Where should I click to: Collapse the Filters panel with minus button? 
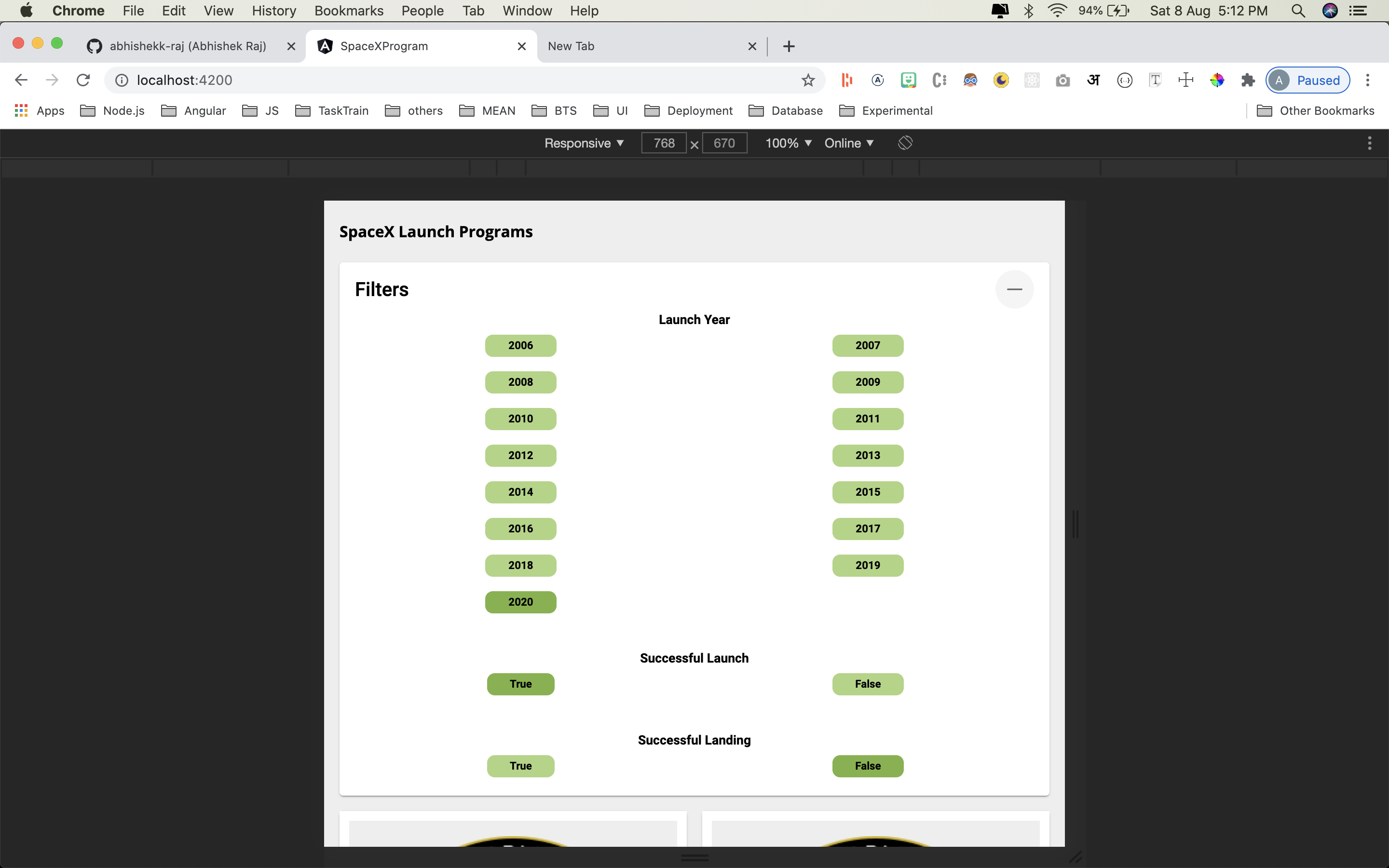[x=1014, y=289]
